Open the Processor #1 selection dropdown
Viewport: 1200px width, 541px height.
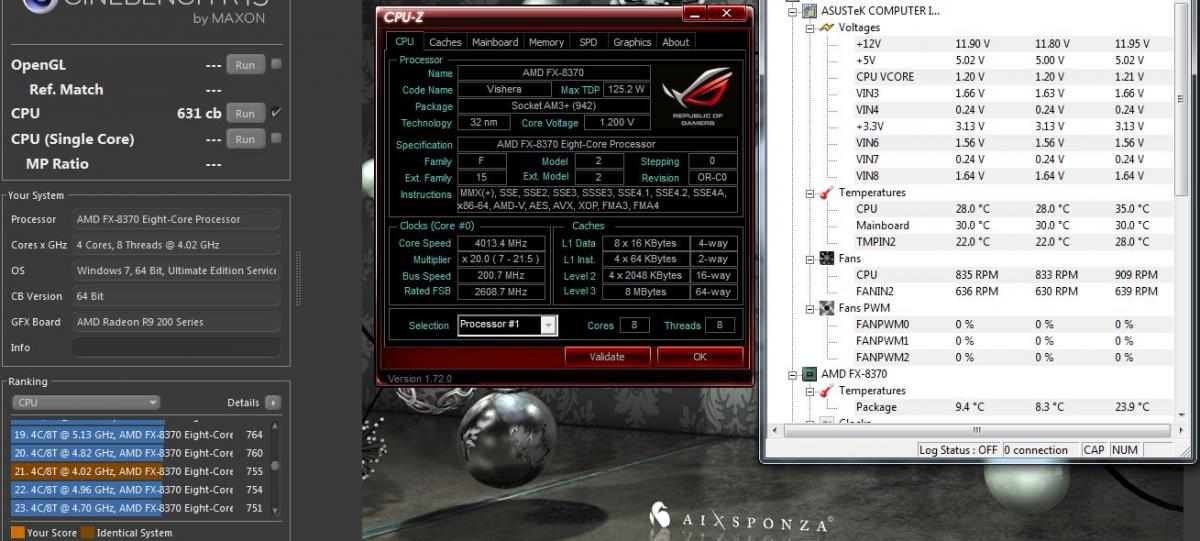pyautogui.click(x=548, y=325)
